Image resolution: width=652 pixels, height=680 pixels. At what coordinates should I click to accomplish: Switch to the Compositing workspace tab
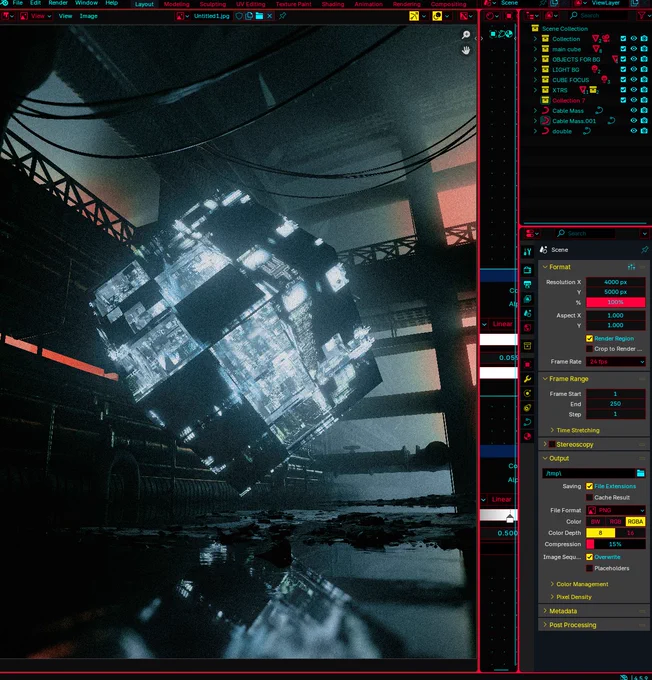(449, 4)
